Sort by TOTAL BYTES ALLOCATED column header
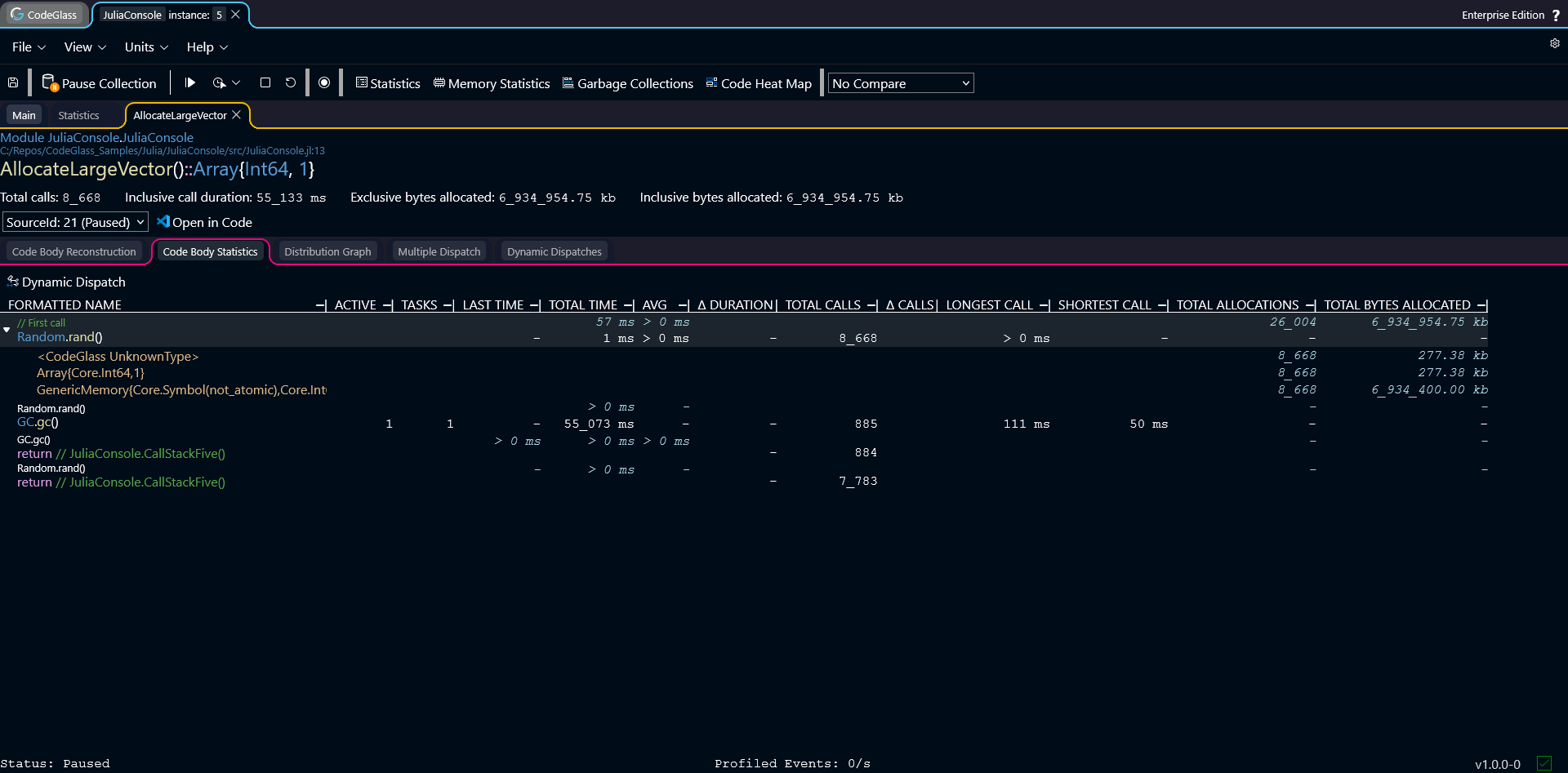 [1397, 305]
